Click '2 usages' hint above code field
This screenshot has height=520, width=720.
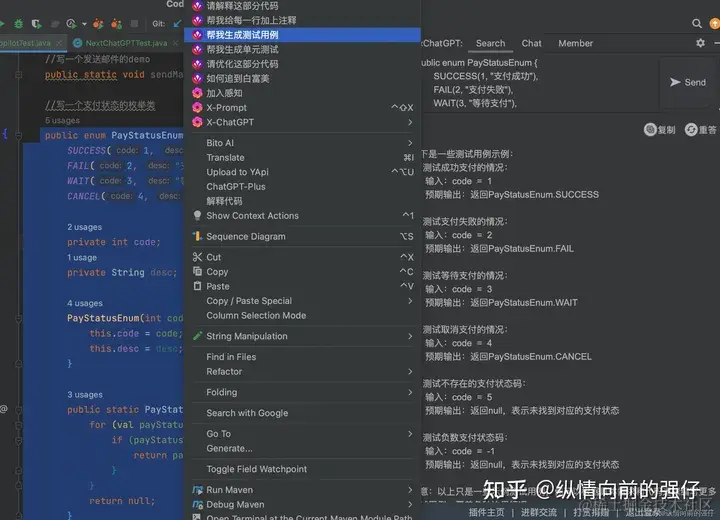84,227
